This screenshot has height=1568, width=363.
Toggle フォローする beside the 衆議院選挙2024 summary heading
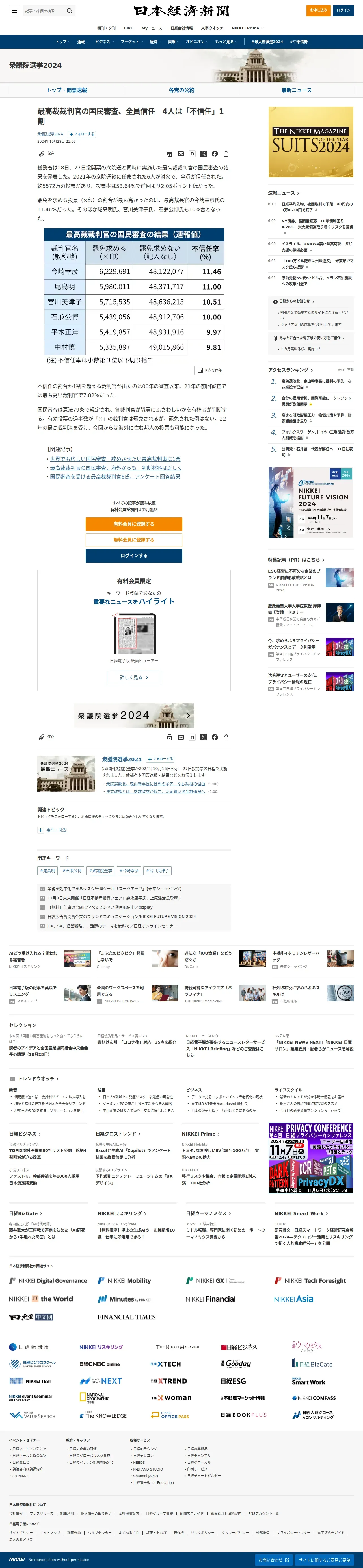pyautogui.click(x=160, y=759)
